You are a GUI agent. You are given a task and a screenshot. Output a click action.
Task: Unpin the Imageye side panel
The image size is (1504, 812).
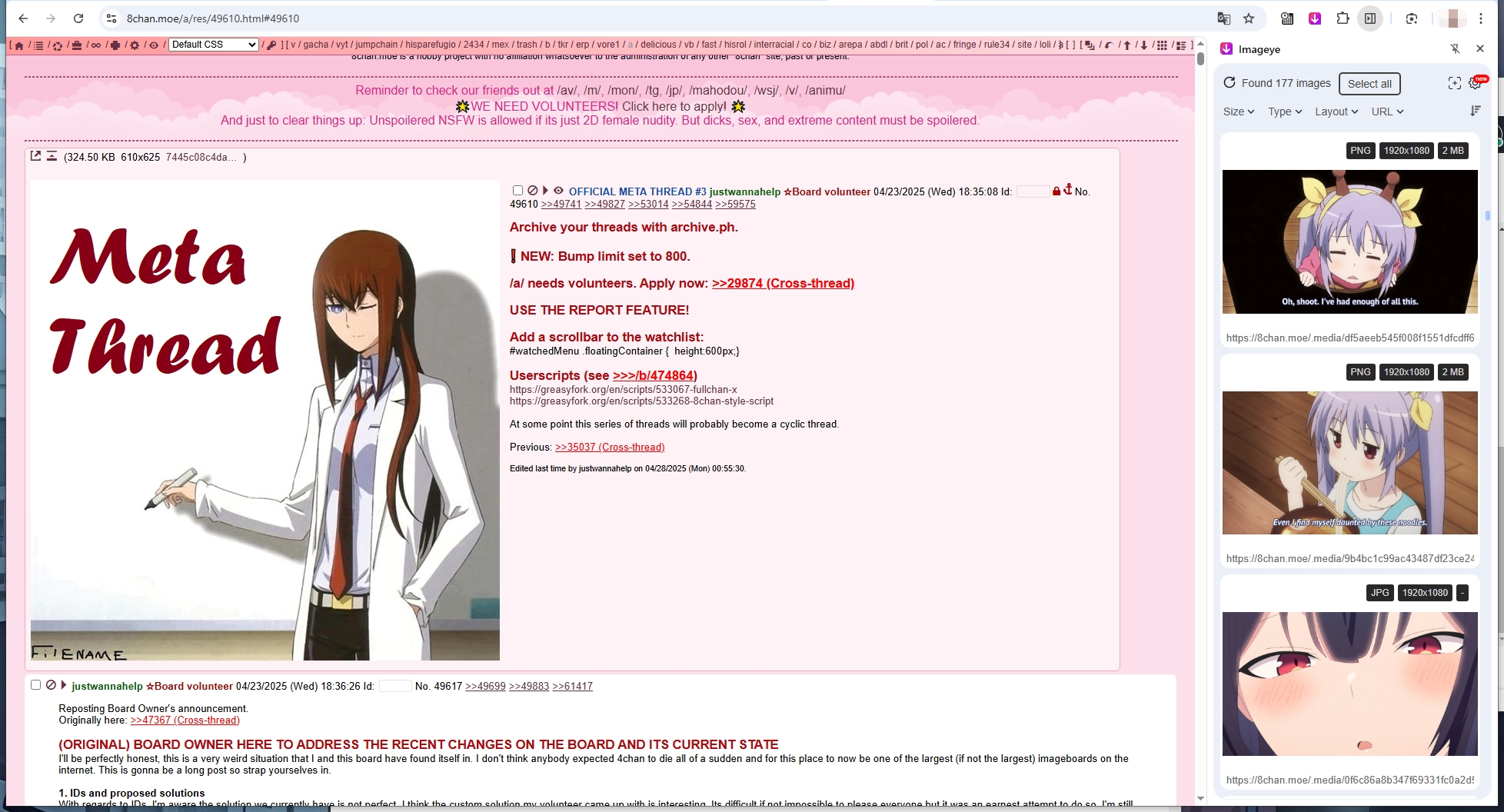pos(1455,48)
